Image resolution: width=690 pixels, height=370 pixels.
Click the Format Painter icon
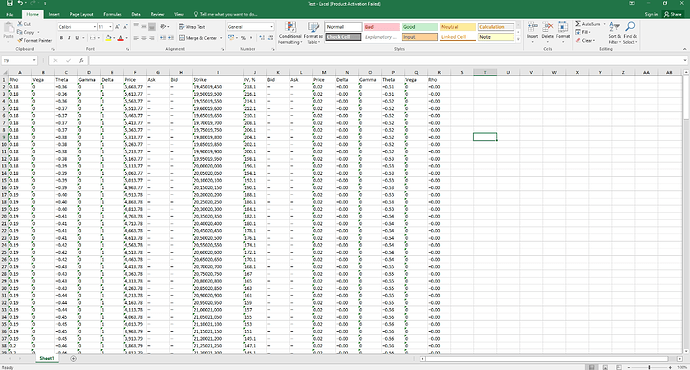click(20, 40)
